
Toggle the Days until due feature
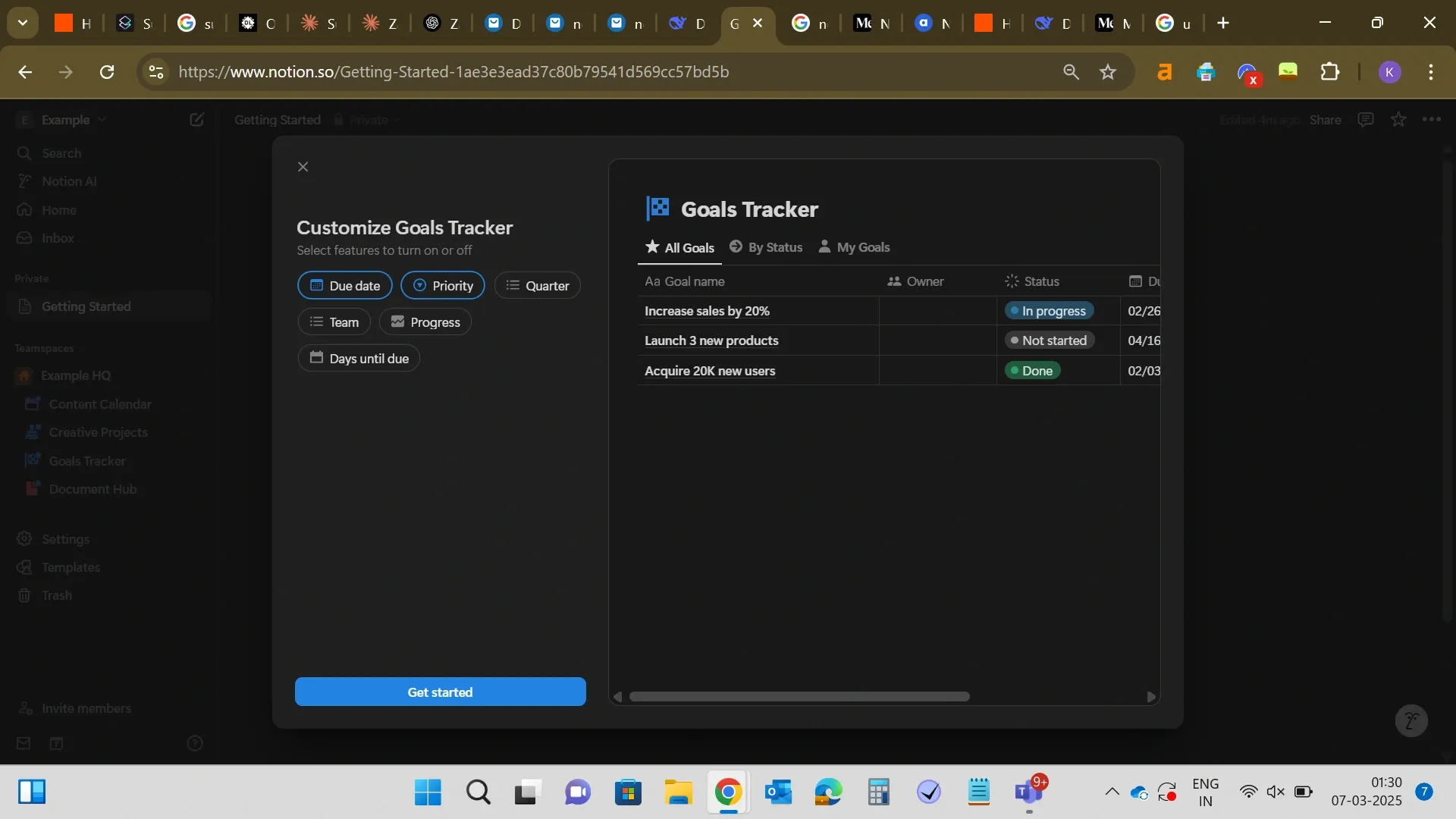pyautogui.click(x=359, y=357)
